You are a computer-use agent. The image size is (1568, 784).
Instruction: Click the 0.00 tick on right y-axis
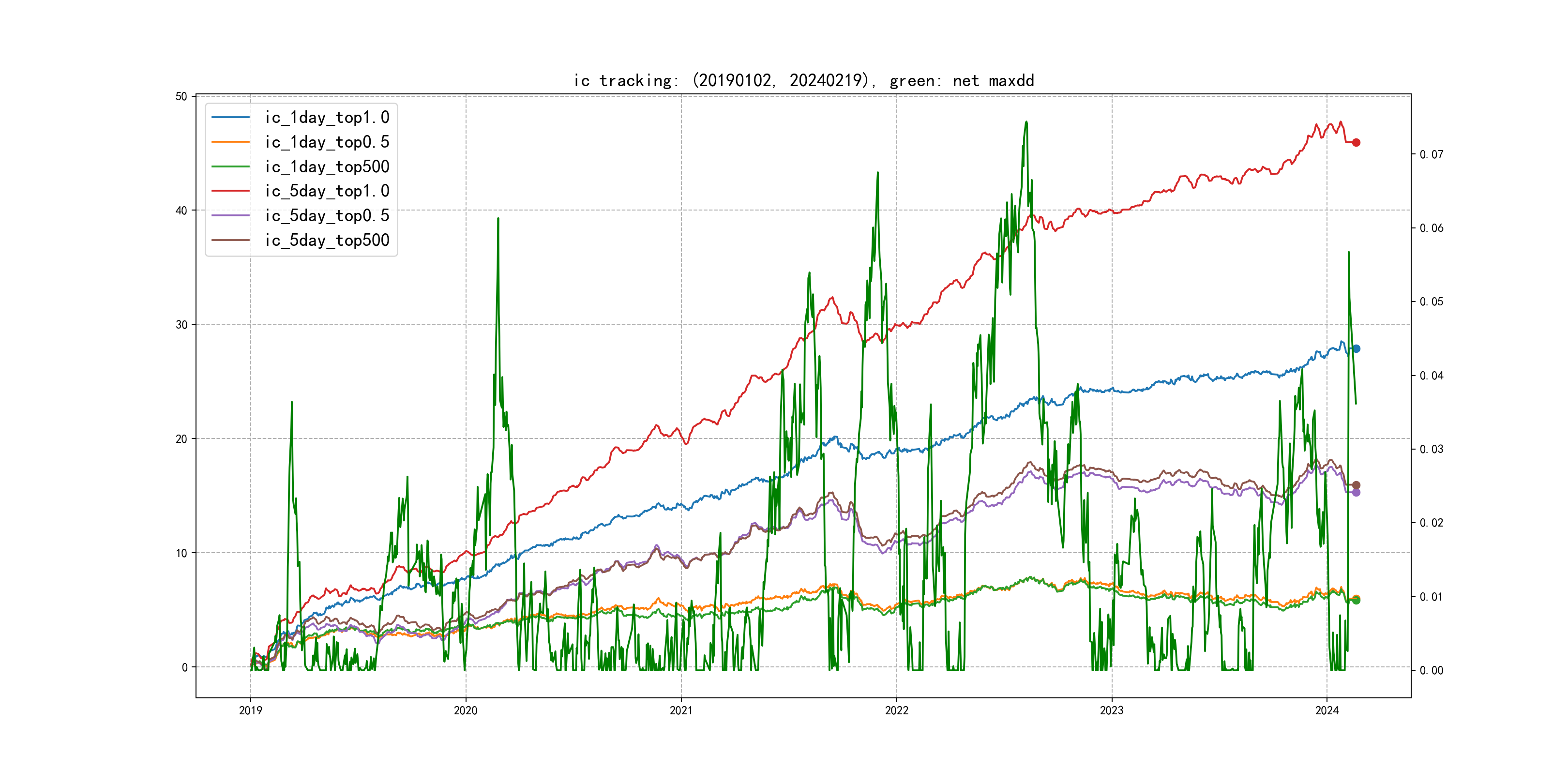click(1431, 671)
